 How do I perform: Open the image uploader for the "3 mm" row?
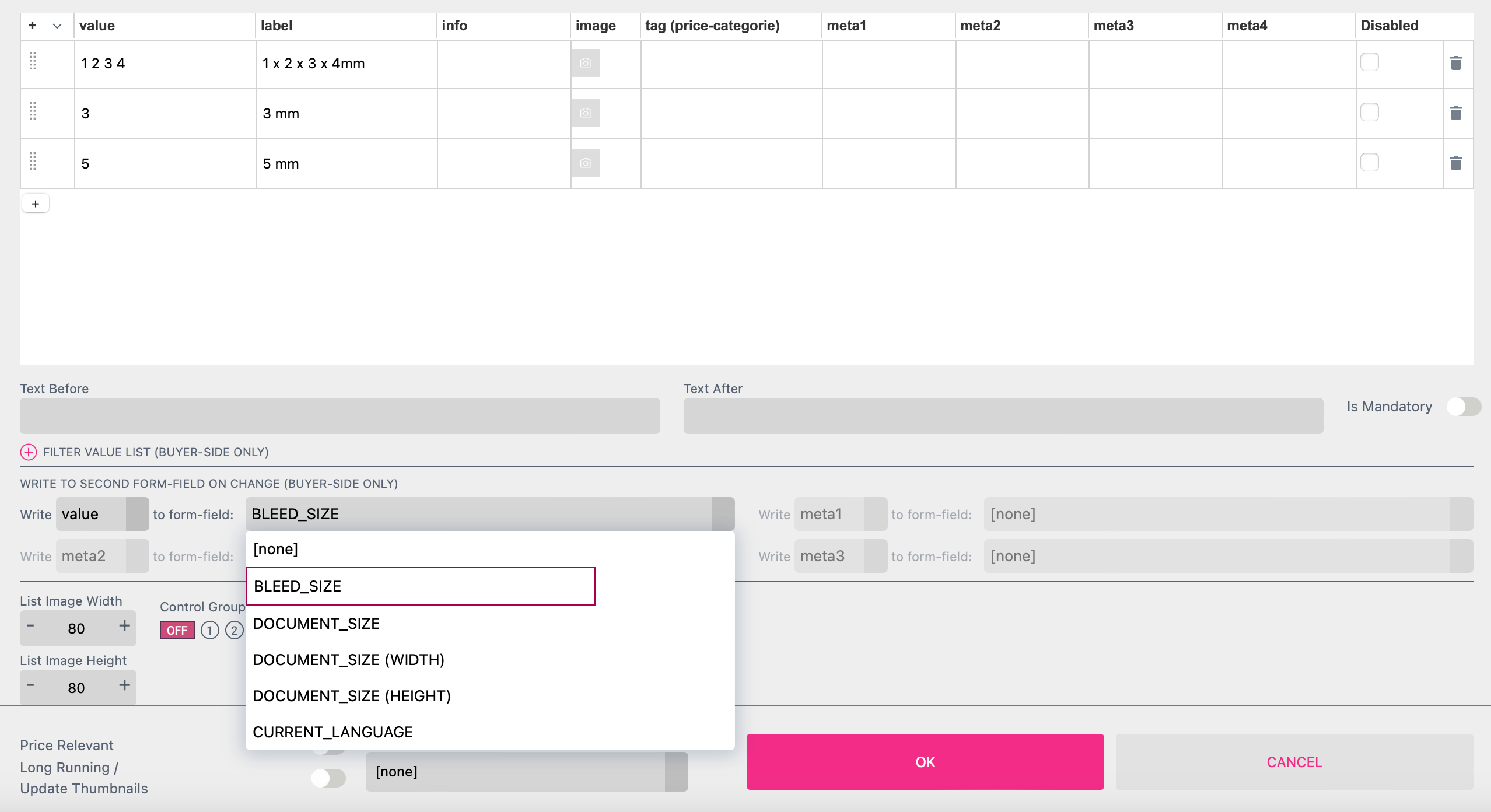pos(586,113)
